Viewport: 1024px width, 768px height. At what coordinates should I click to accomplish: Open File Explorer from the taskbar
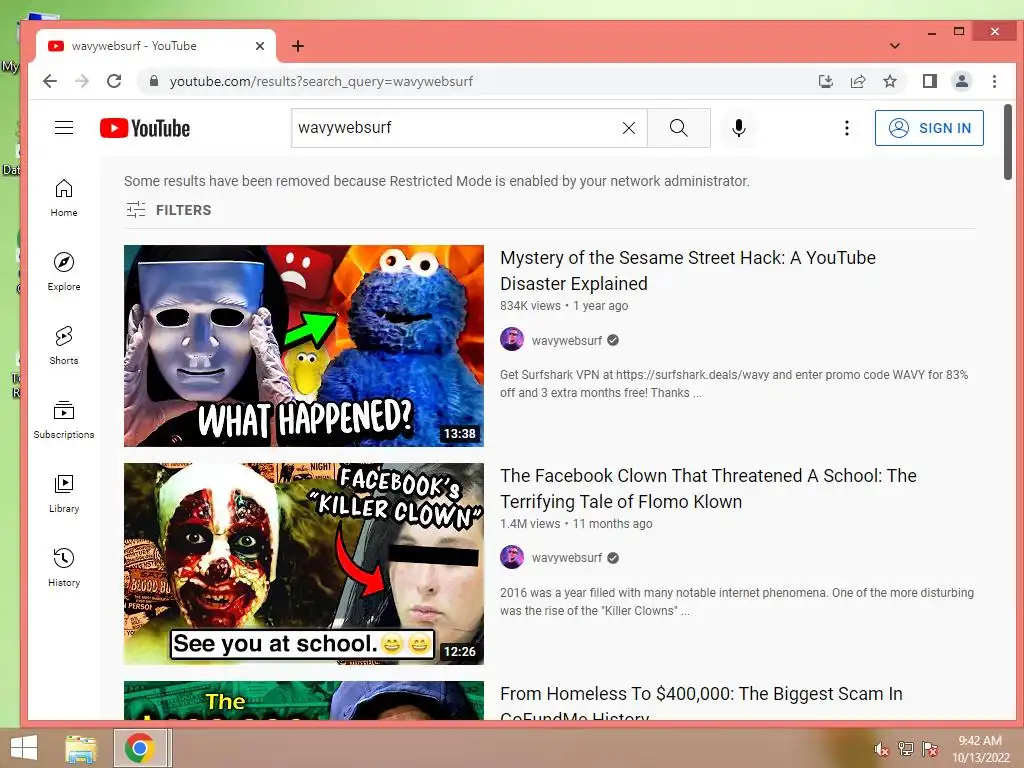81,748
